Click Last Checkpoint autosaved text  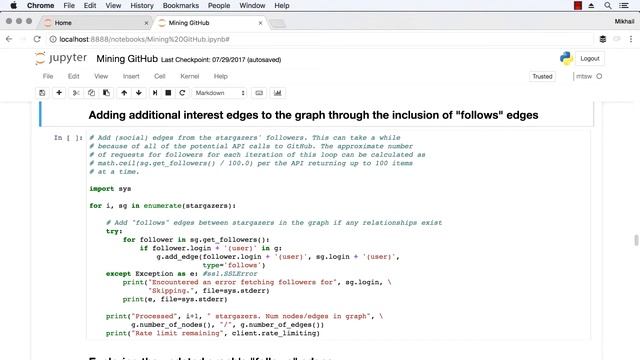pos(221,60)
